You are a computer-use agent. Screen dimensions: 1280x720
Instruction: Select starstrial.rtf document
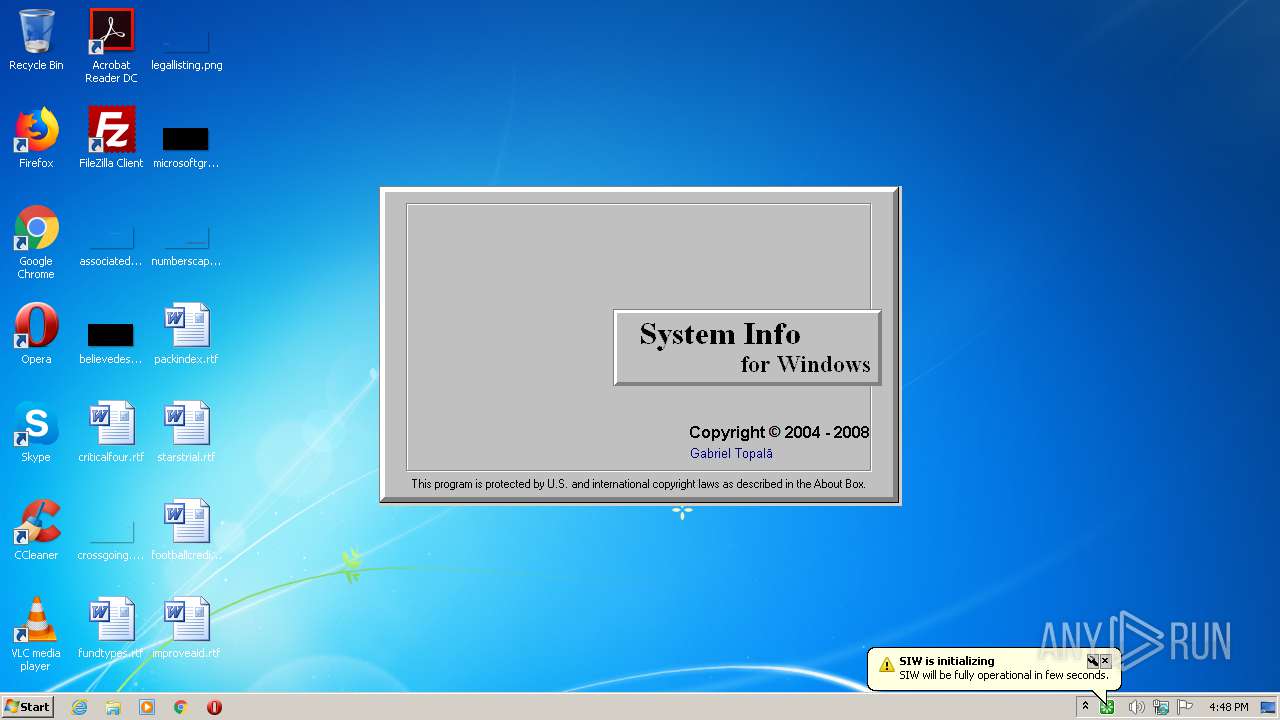pos(186,432)
